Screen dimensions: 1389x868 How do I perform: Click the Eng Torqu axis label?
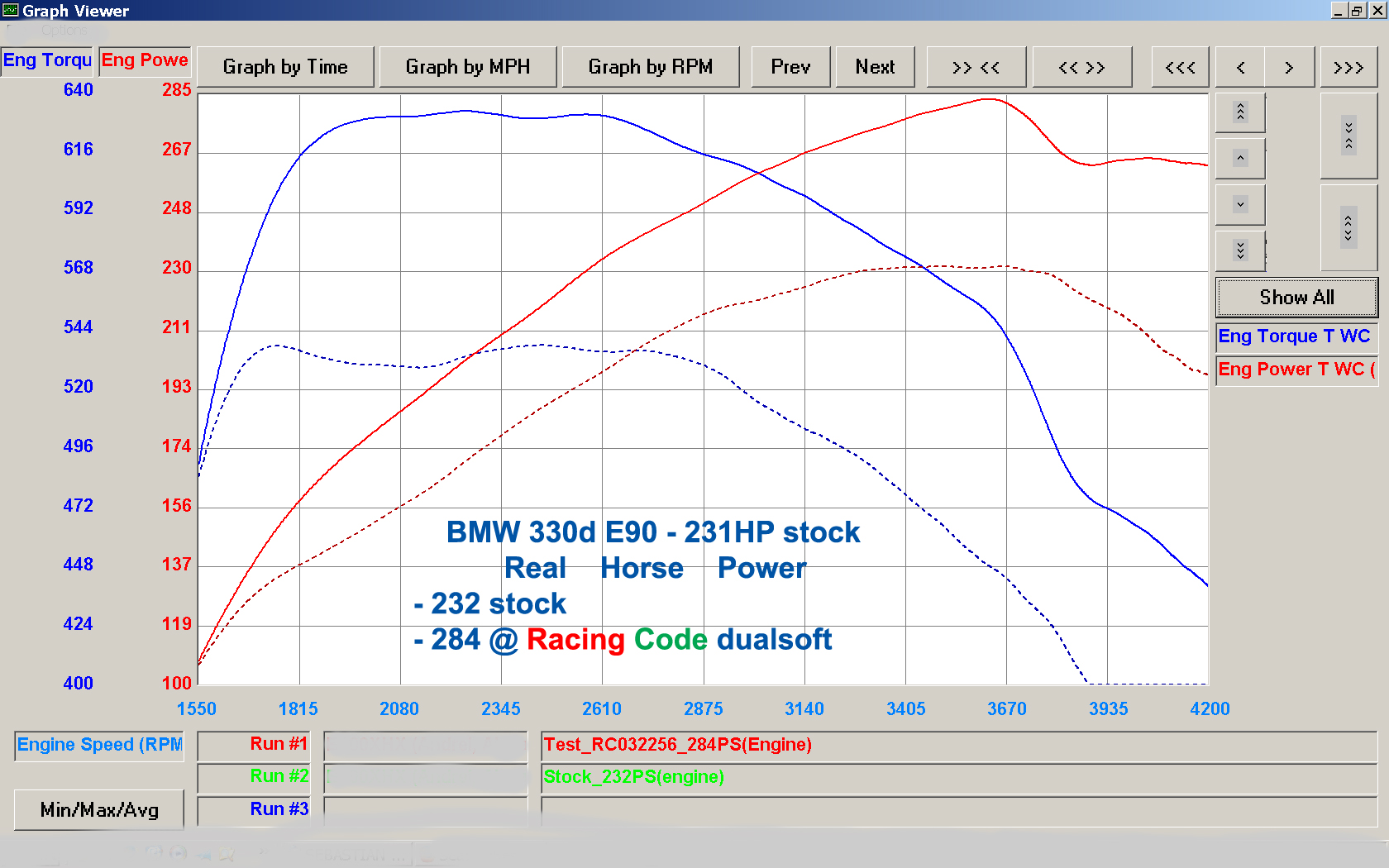[47, 60]
